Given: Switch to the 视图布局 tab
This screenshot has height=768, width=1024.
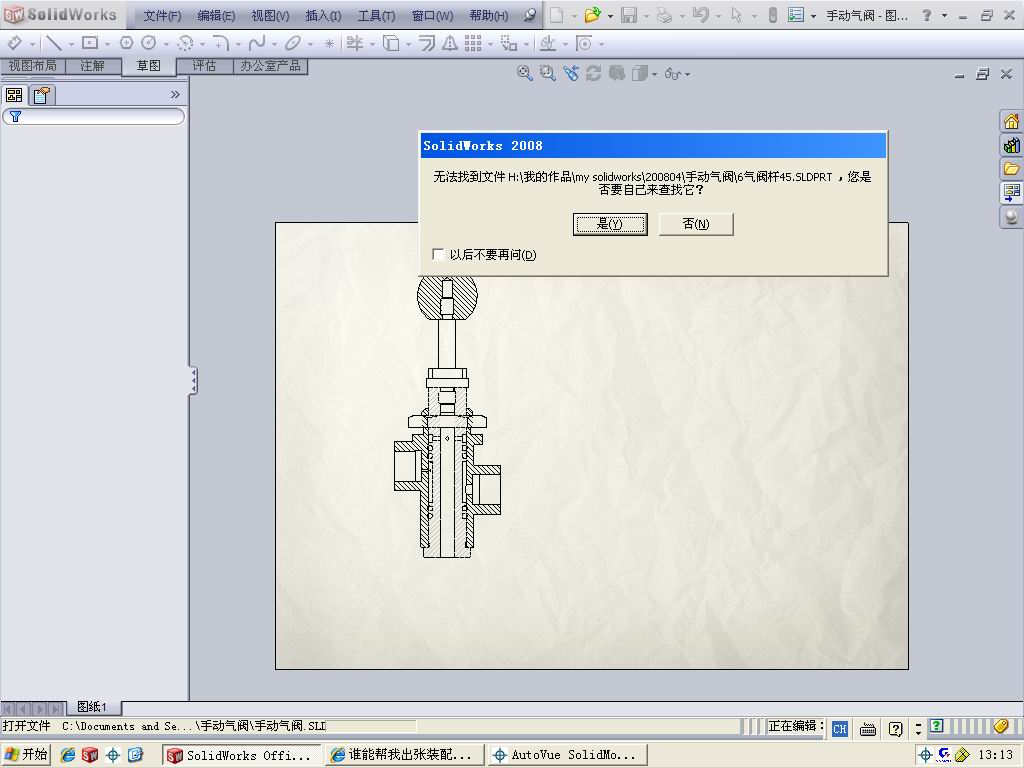Looking at the screenshot, I should 33,65.
